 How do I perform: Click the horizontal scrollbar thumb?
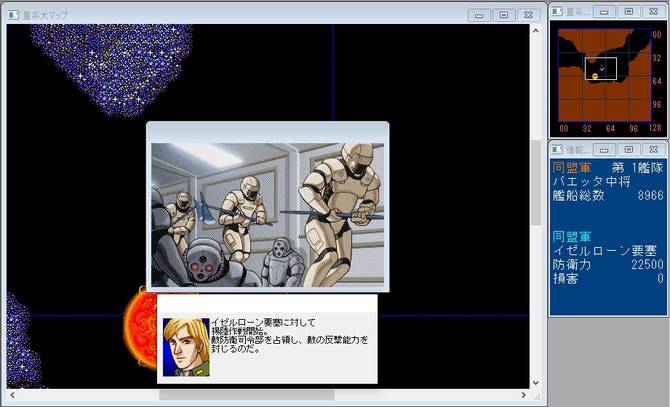pos(247,395)
